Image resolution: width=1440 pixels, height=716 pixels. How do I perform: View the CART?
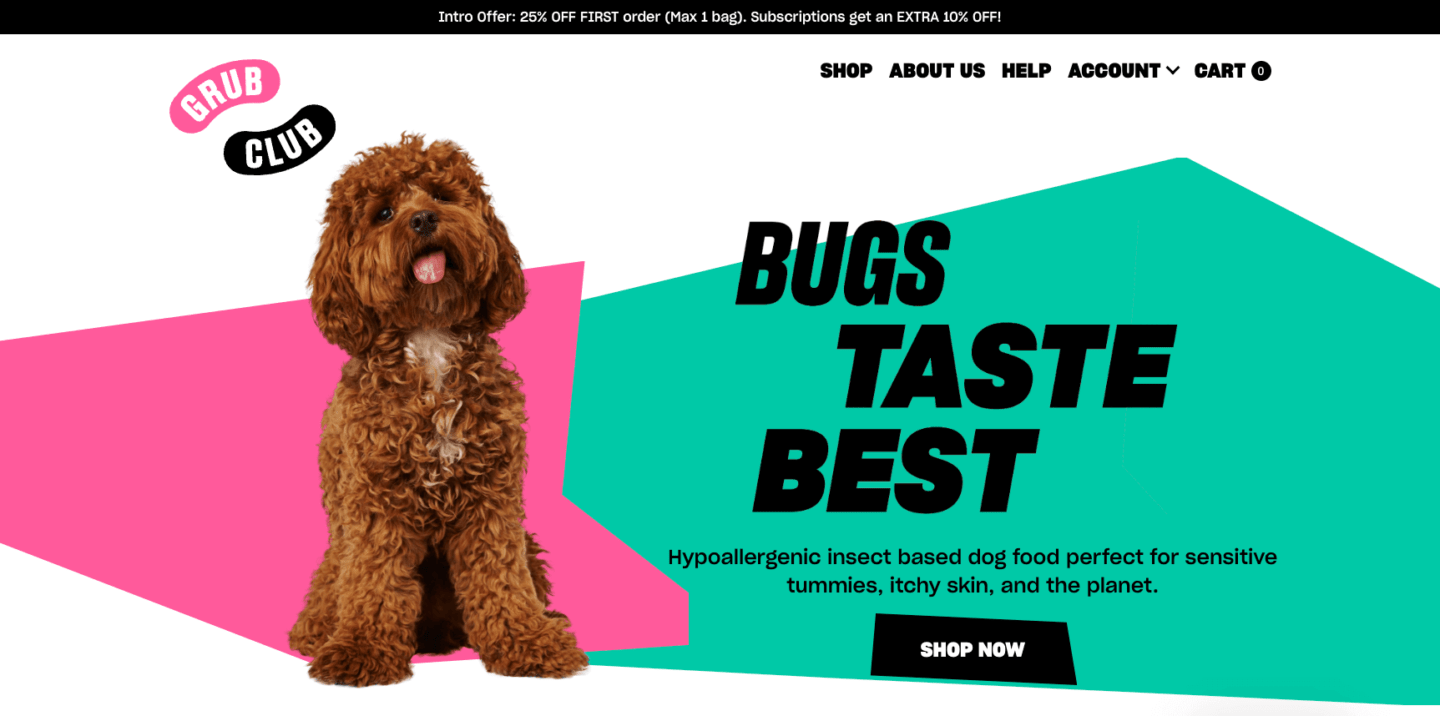click(x=1219, y=71)
